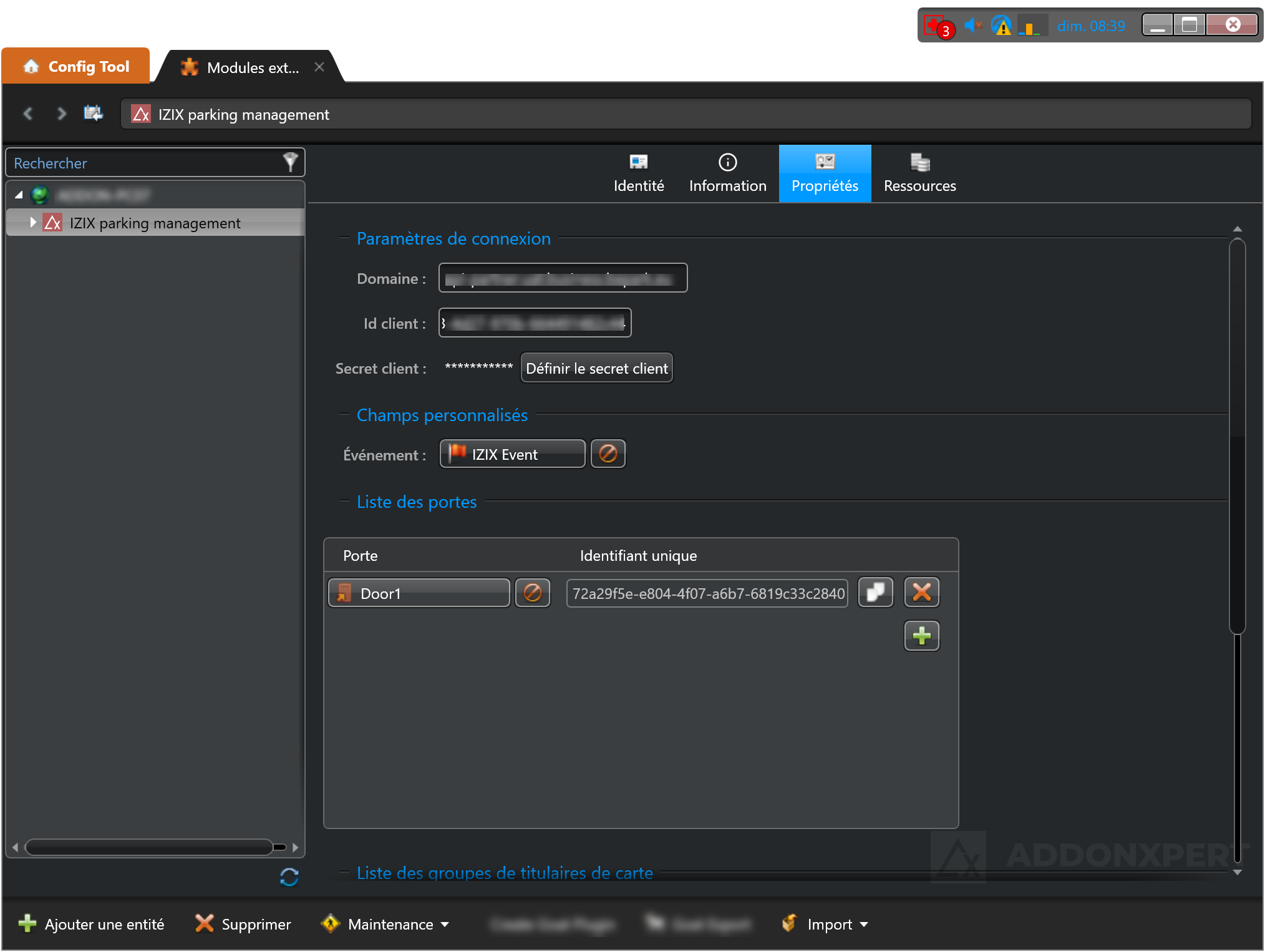This screenshot has width=1265, height=952.
Task: Delete the Door1 row
Action: tap(921, 592)
